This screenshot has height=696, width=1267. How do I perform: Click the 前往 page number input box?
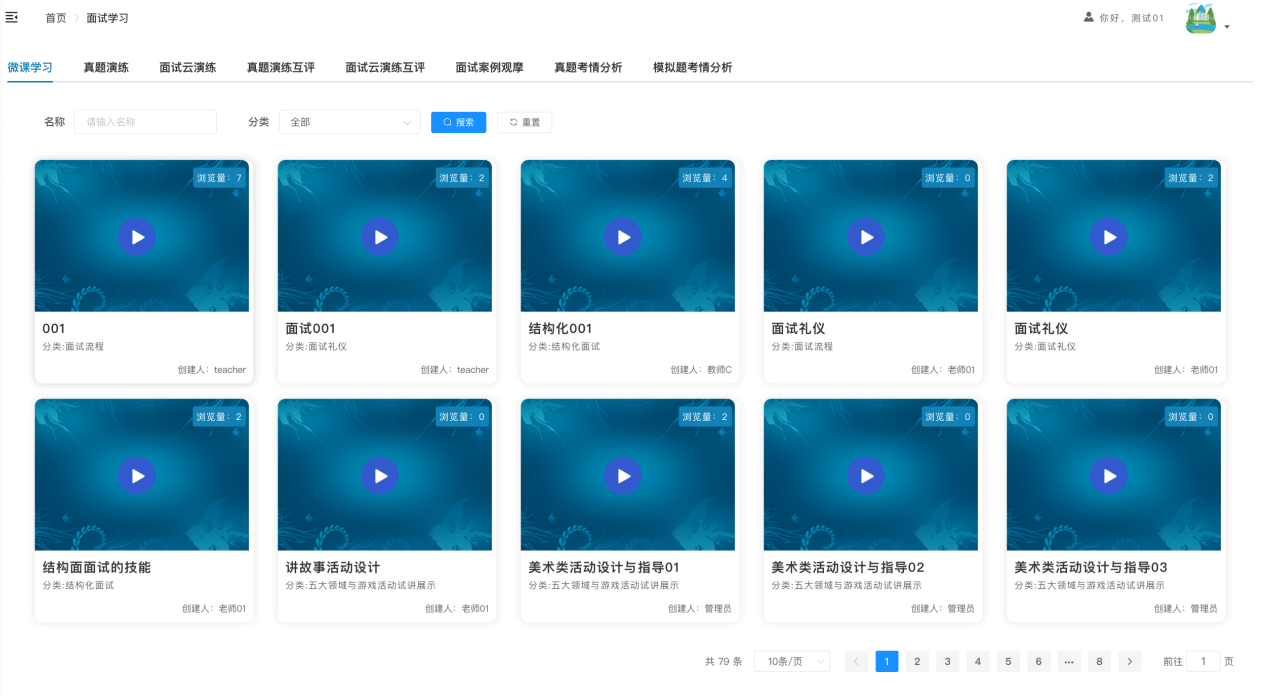pyautogui.click(x=1203, y=662)
